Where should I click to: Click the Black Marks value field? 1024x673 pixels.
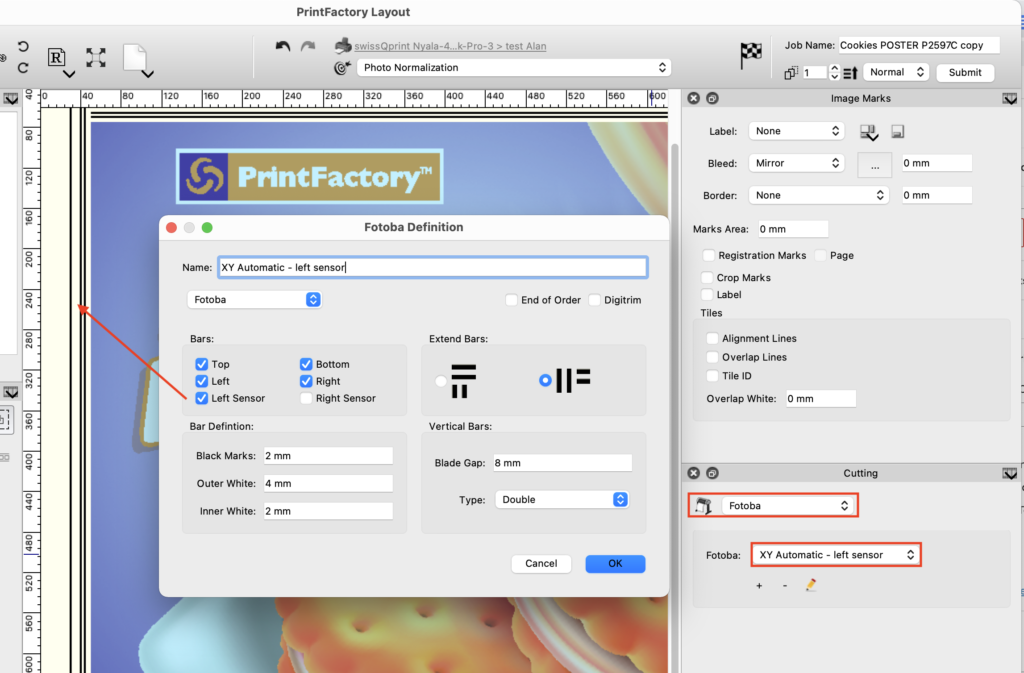pos(328,456)
